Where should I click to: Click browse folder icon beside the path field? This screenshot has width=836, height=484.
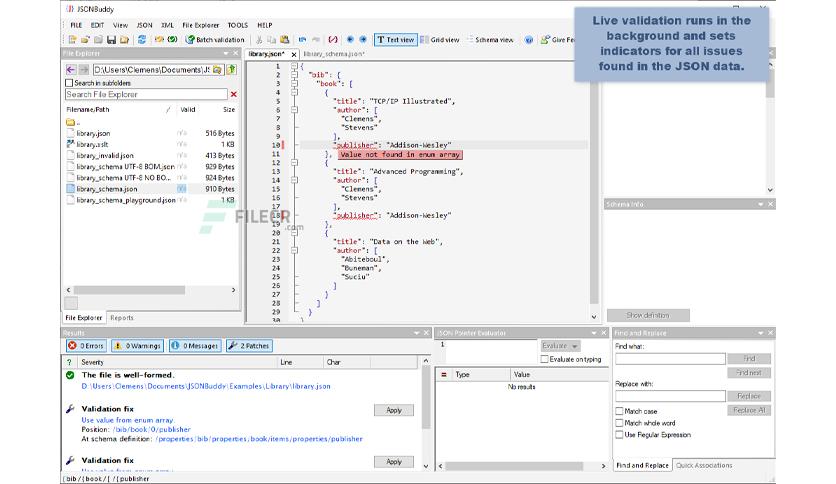(217, 70)
